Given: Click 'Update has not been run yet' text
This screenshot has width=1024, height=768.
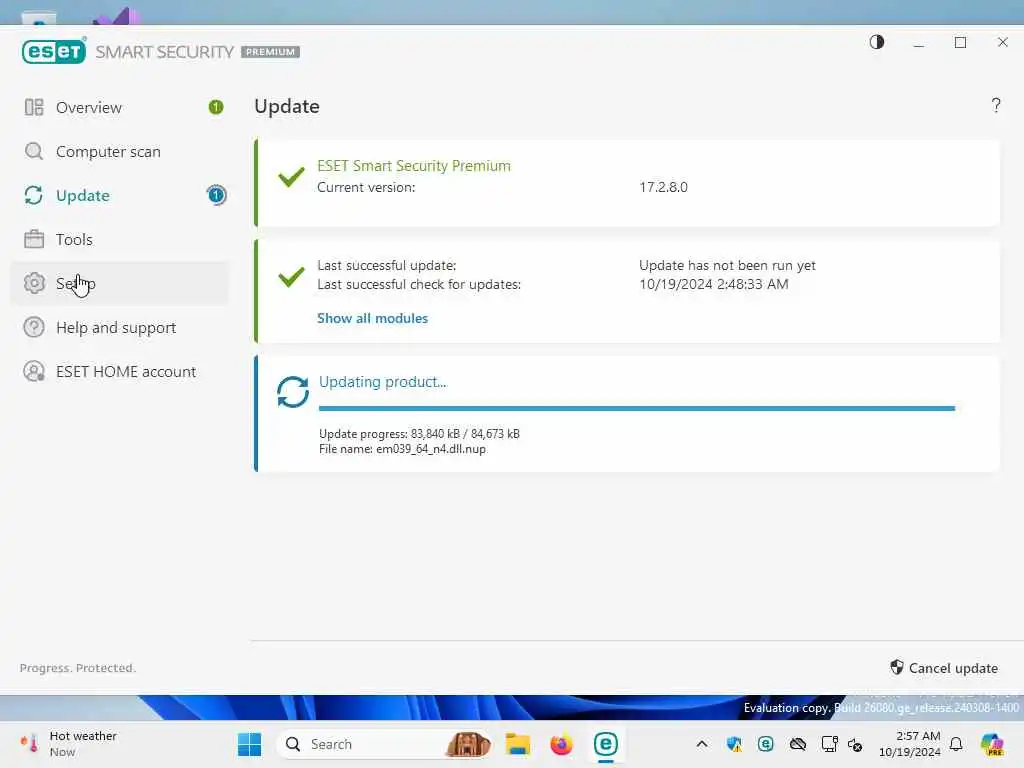Looking at the screenshot, I should coord(728,265).
